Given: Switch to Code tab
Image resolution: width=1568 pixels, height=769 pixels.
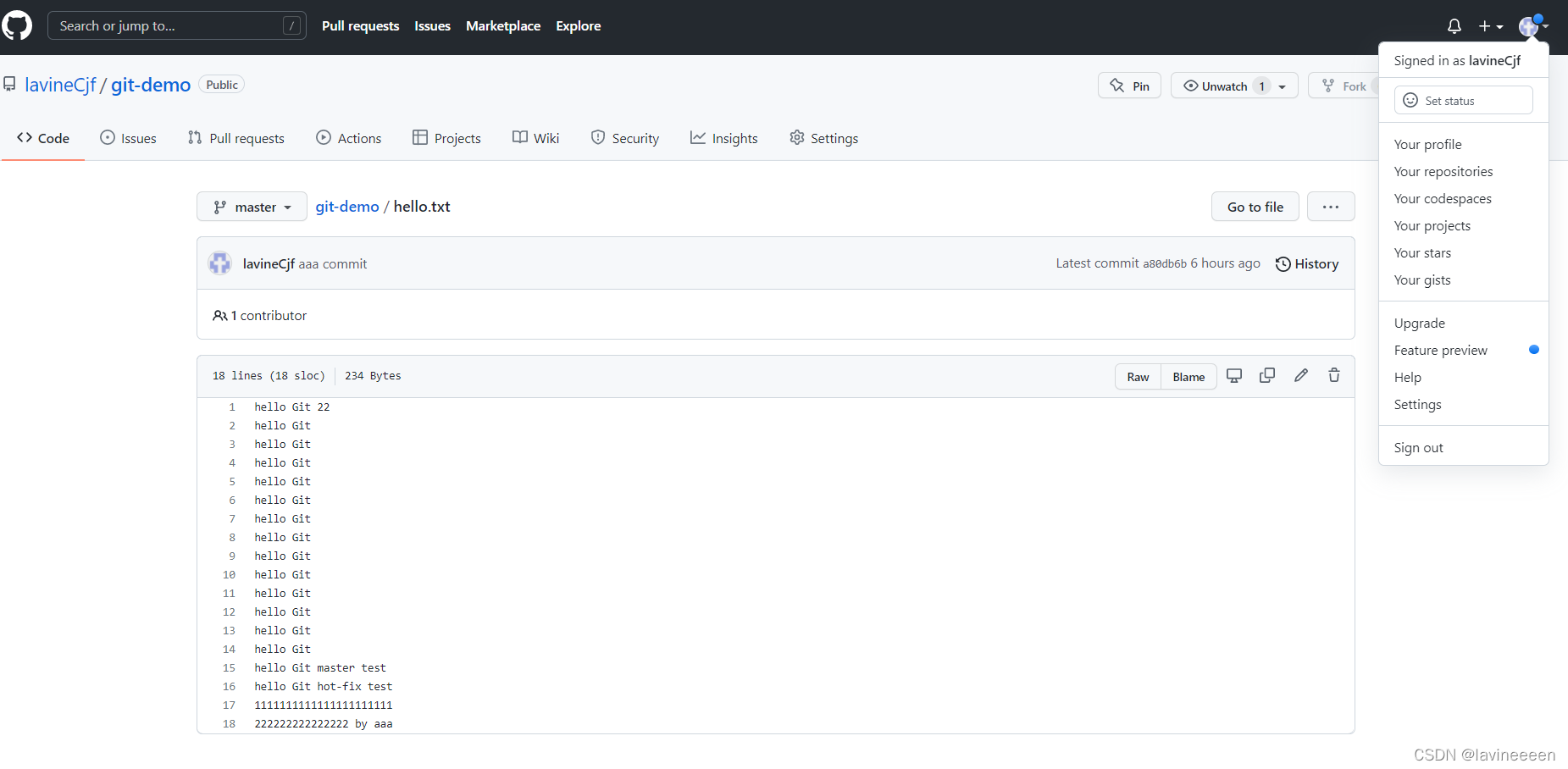Looking at the screenshot, I should (x=43, y=138).
